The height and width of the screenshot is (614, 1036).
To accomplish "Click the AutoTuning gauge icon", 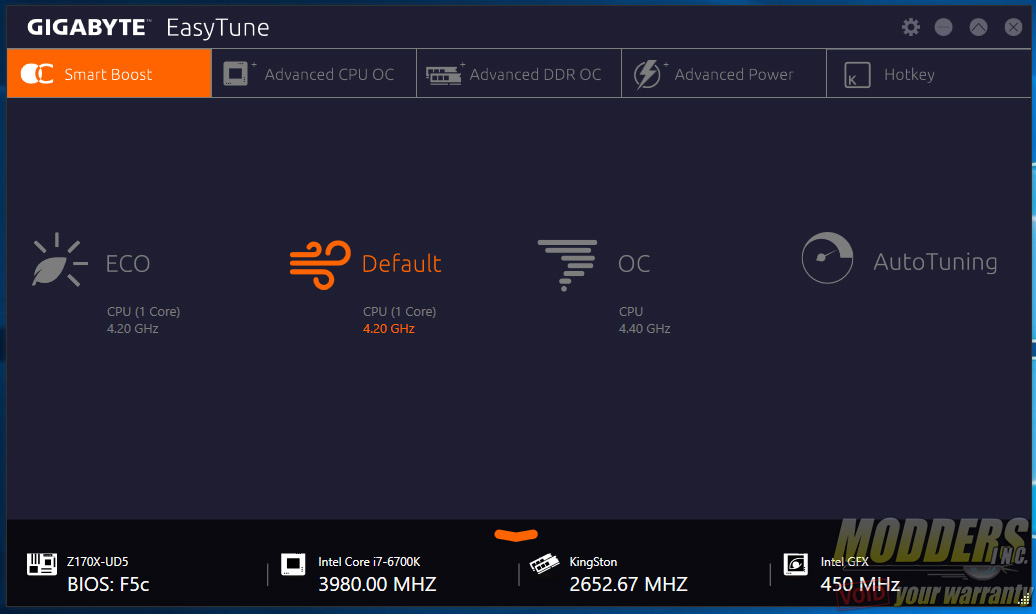I will (827, 258).
